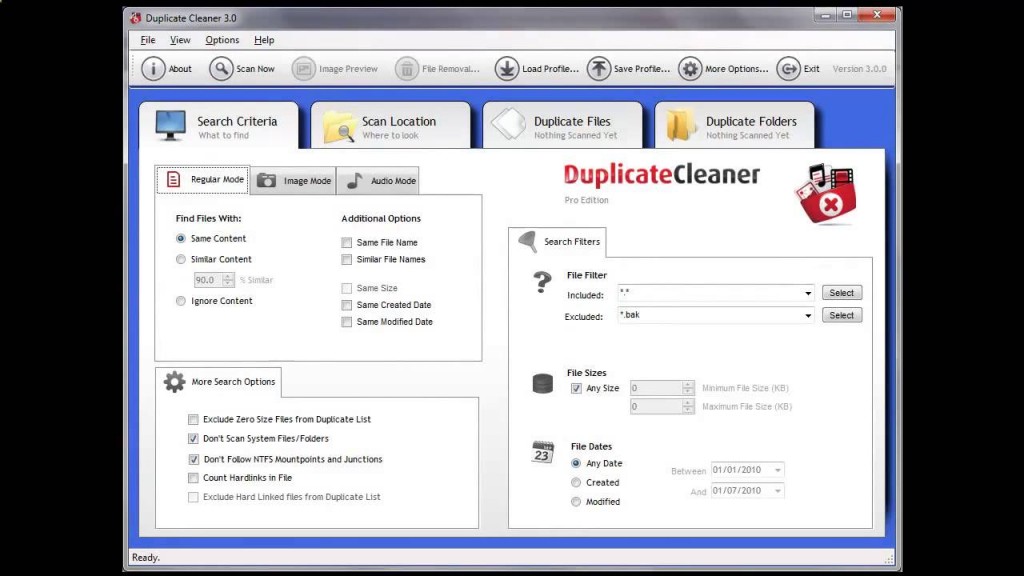Click the gear icon beside More Search Options
This screenshot has height=576, width=1024.
point(174,381)
